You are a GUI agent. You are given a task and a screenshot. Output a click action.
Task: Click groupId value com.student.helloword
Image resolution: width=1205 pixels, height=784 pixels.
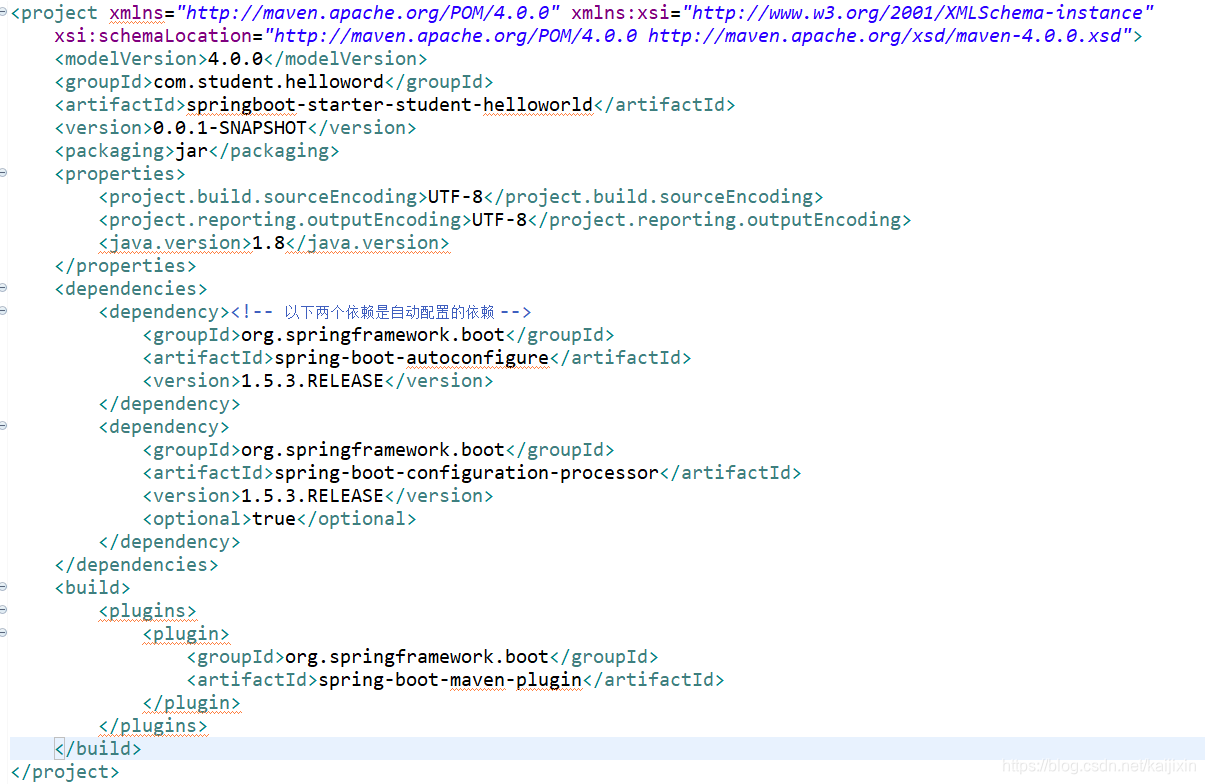pos(268,82)
